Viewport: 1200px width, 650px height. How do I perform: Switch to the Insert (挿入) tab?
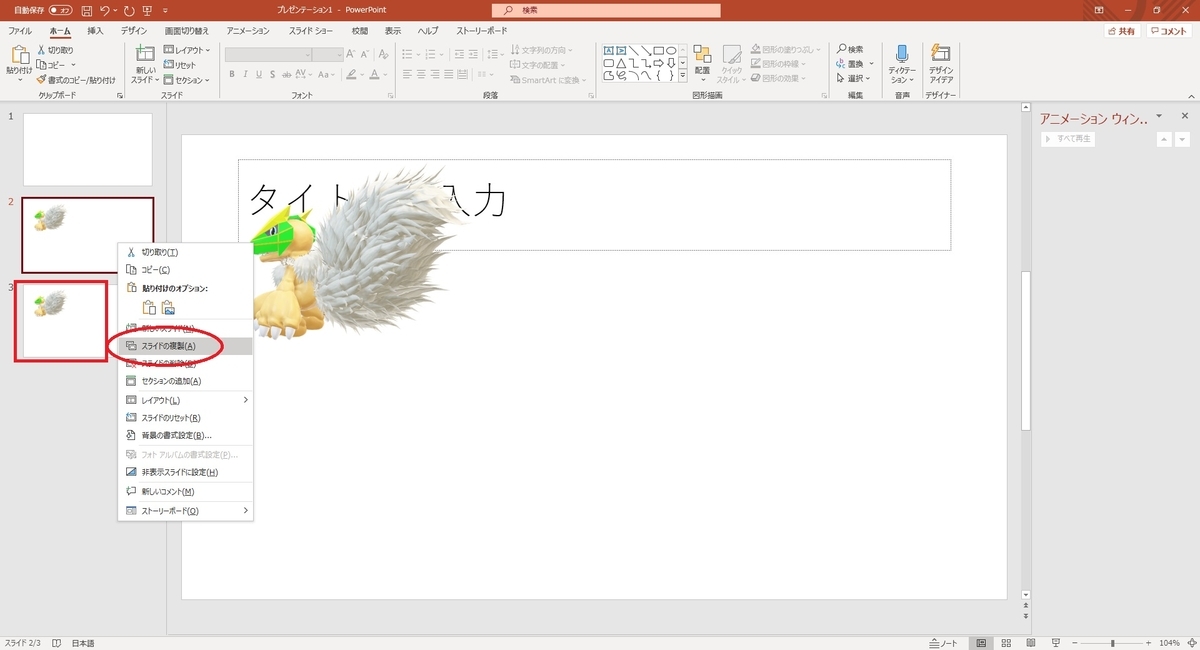pyautogui.click(x=95, y=31)
